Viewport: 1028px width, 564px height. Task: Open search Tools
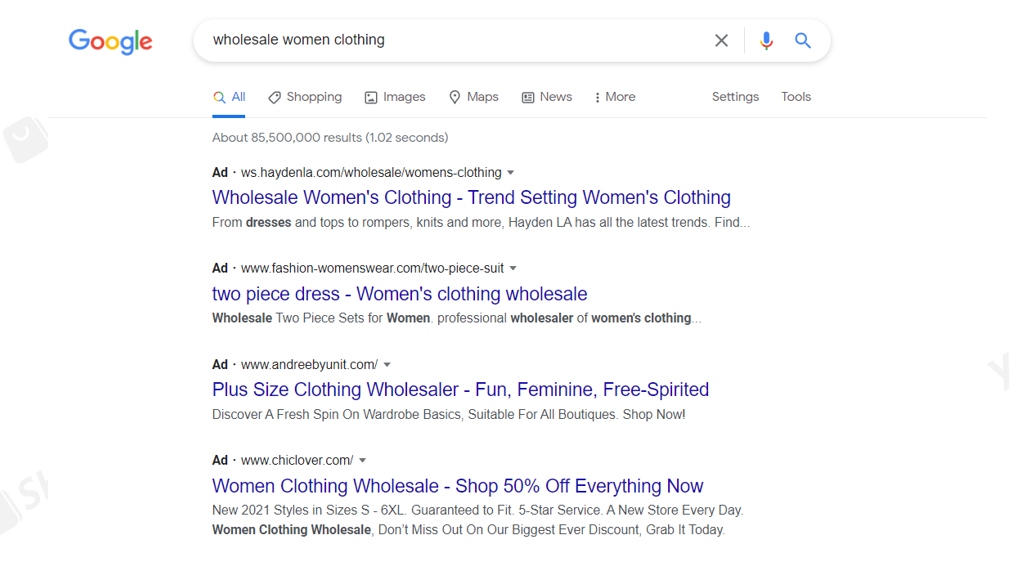pos(796,97)
